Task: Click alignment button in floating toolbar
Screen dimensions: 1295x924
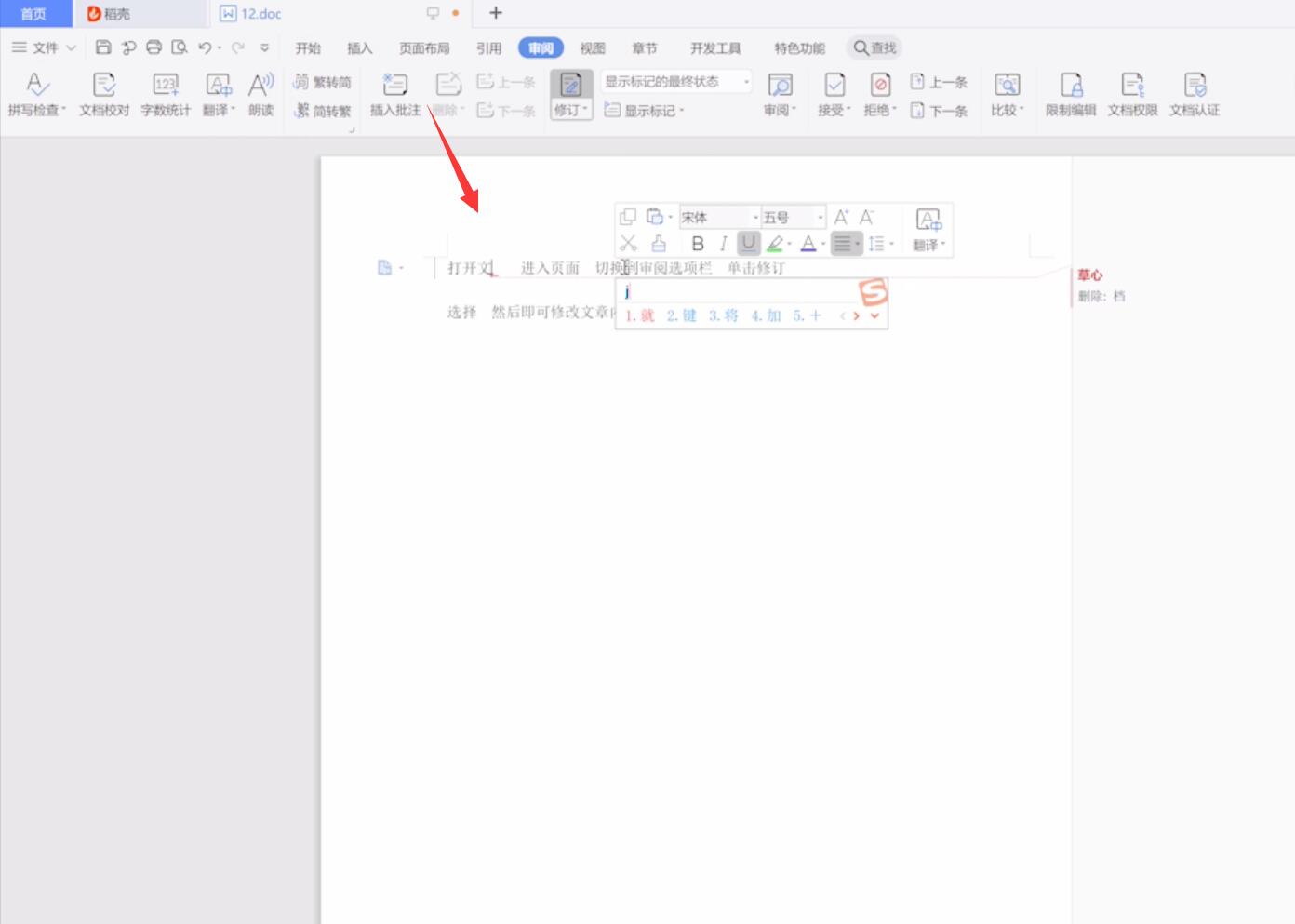Action: click(x=842, y=244)
